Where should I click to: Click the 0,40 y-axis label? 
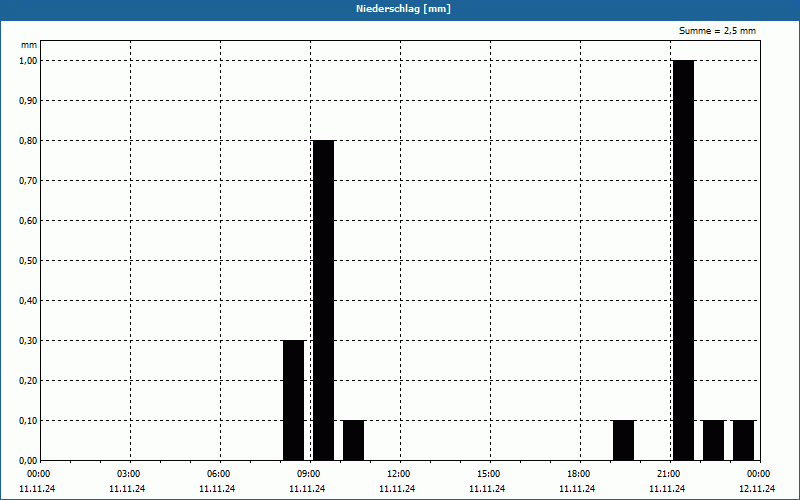pyautogui.click(x=28, y=301)
